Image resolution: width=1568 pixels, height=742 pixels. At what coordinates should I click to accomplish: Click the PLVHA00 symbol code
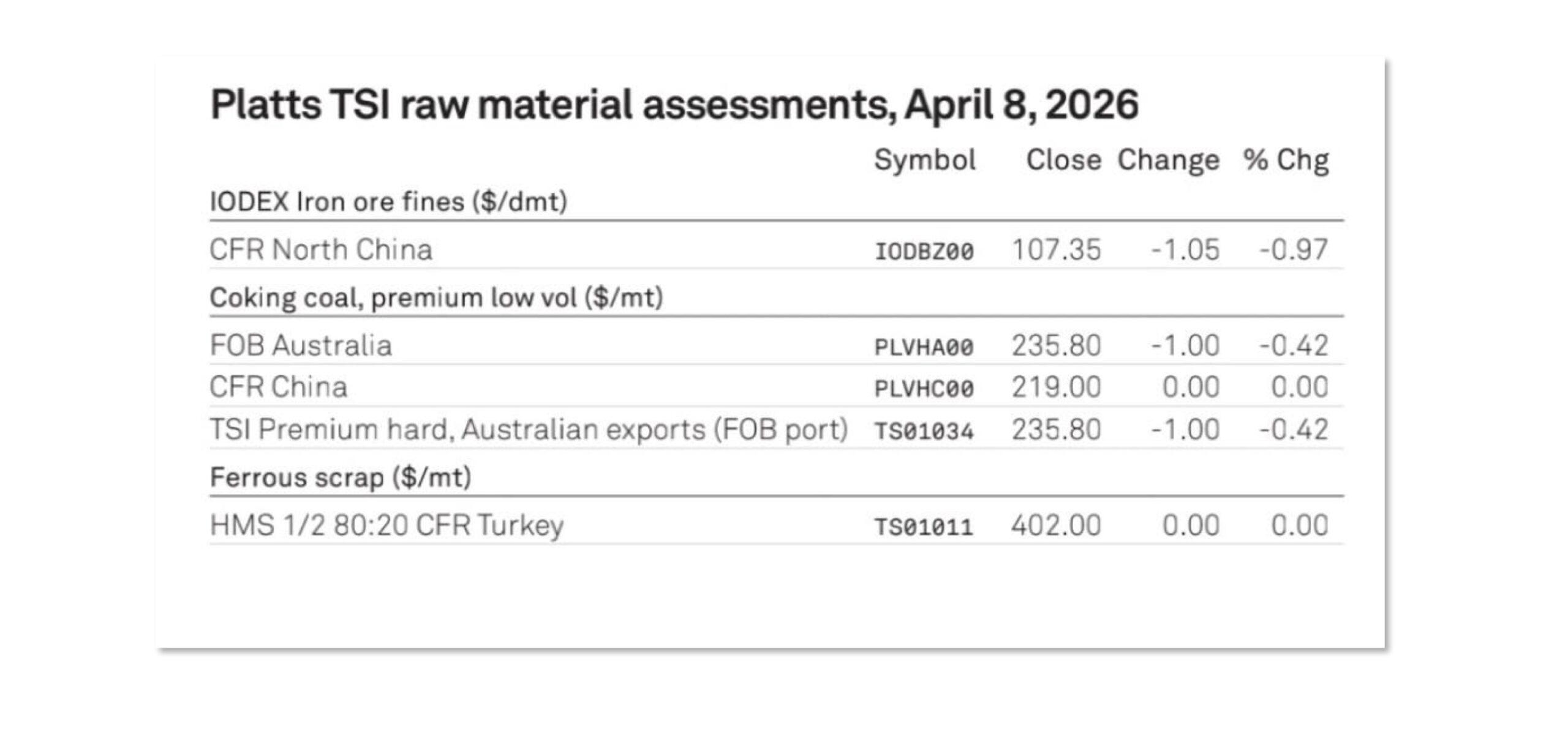coord(924,348)
